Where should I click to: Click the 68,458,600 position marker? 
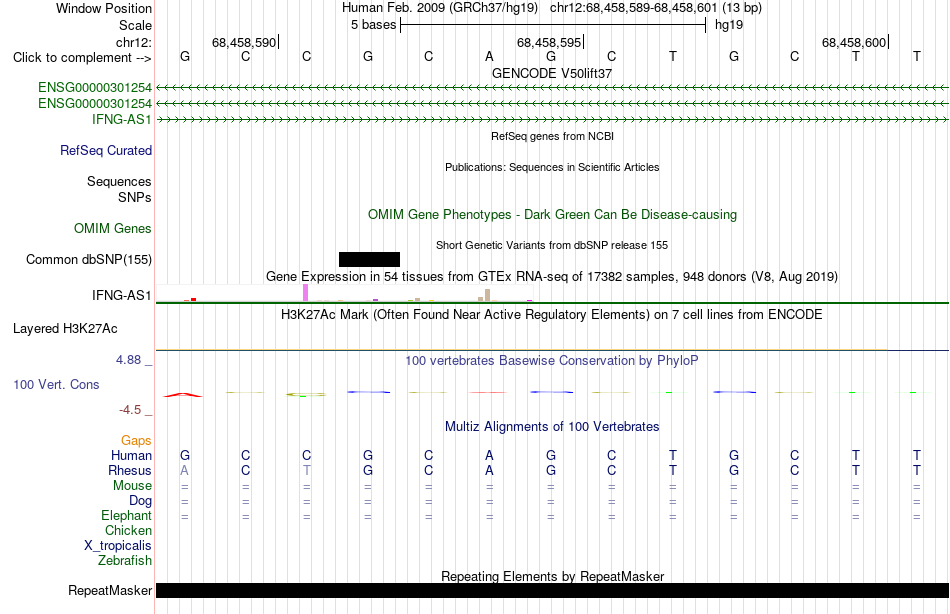click(854, 42)
